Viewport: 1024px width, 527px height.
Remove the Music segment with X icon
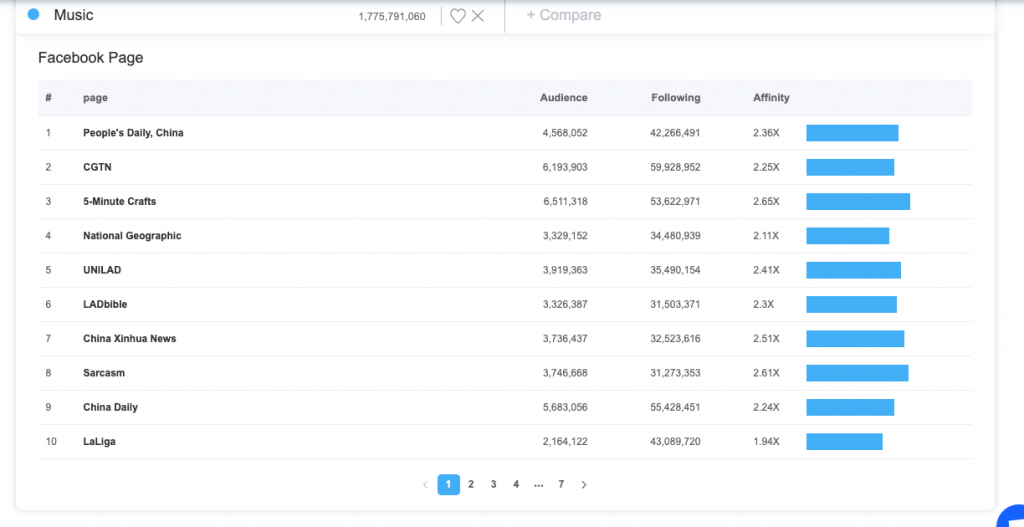coord(478,16)
